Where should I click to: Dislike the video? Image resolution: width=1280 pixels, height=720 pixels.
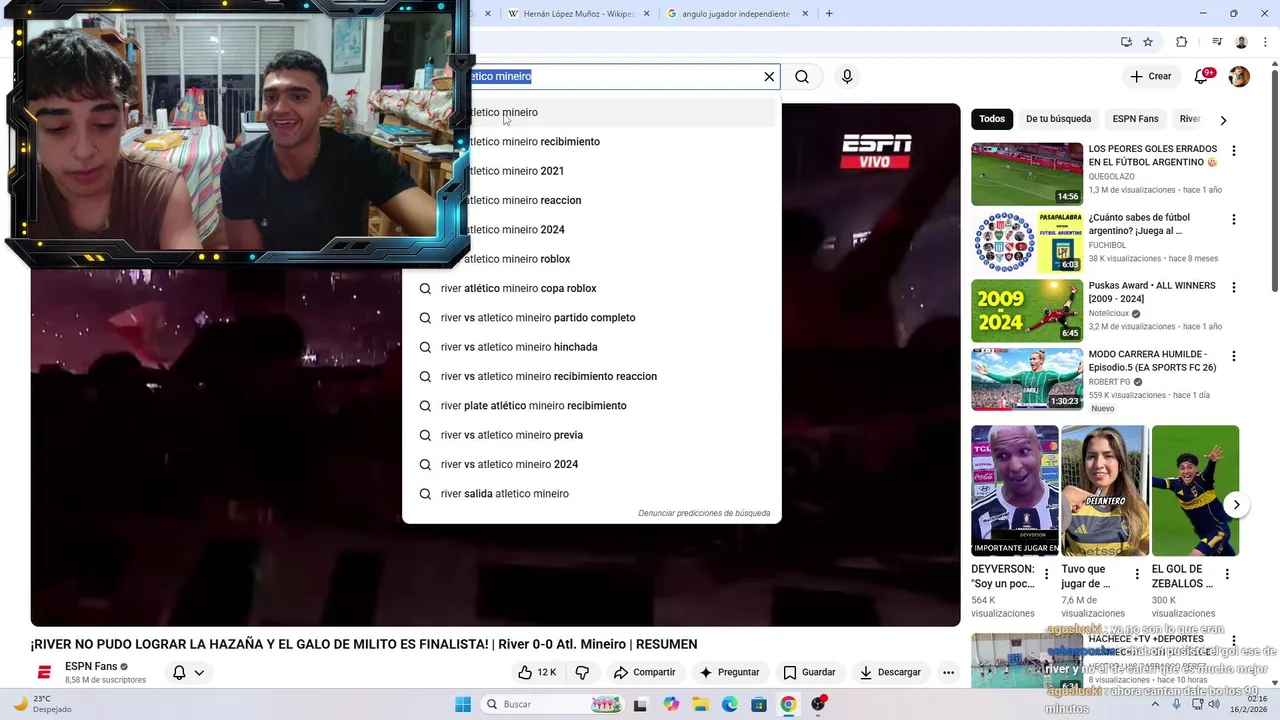(x=582, y=672)
